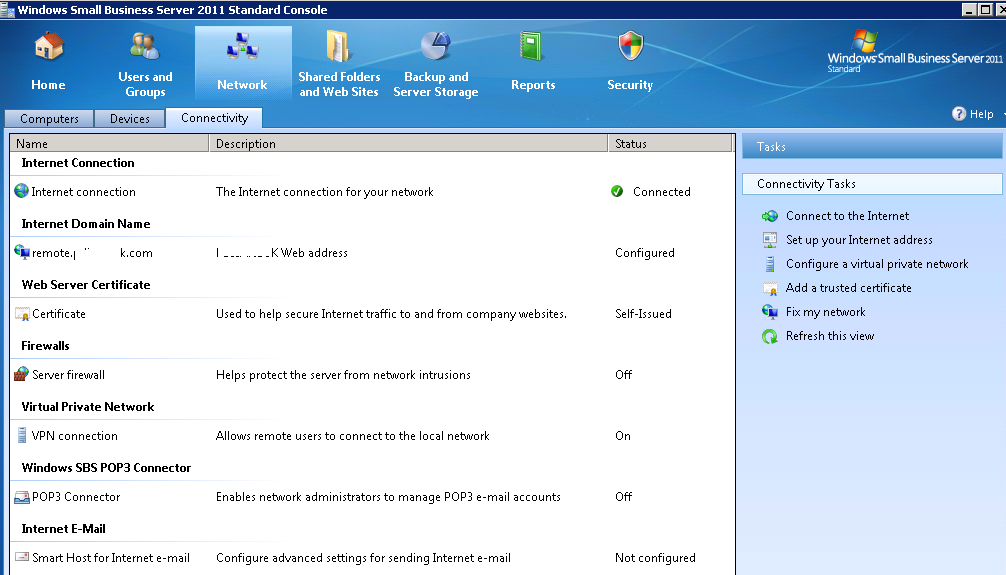Click Add a trusted certificate link
Image resolution: width=1006 pixels, height=575 pixels.
pos(849,288)
